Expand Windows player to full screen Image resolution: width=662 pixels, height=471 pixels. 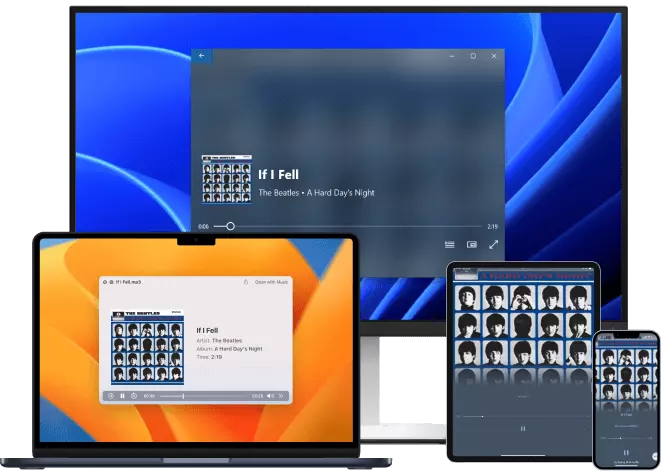pyautogui.click(x=494, y=244)
